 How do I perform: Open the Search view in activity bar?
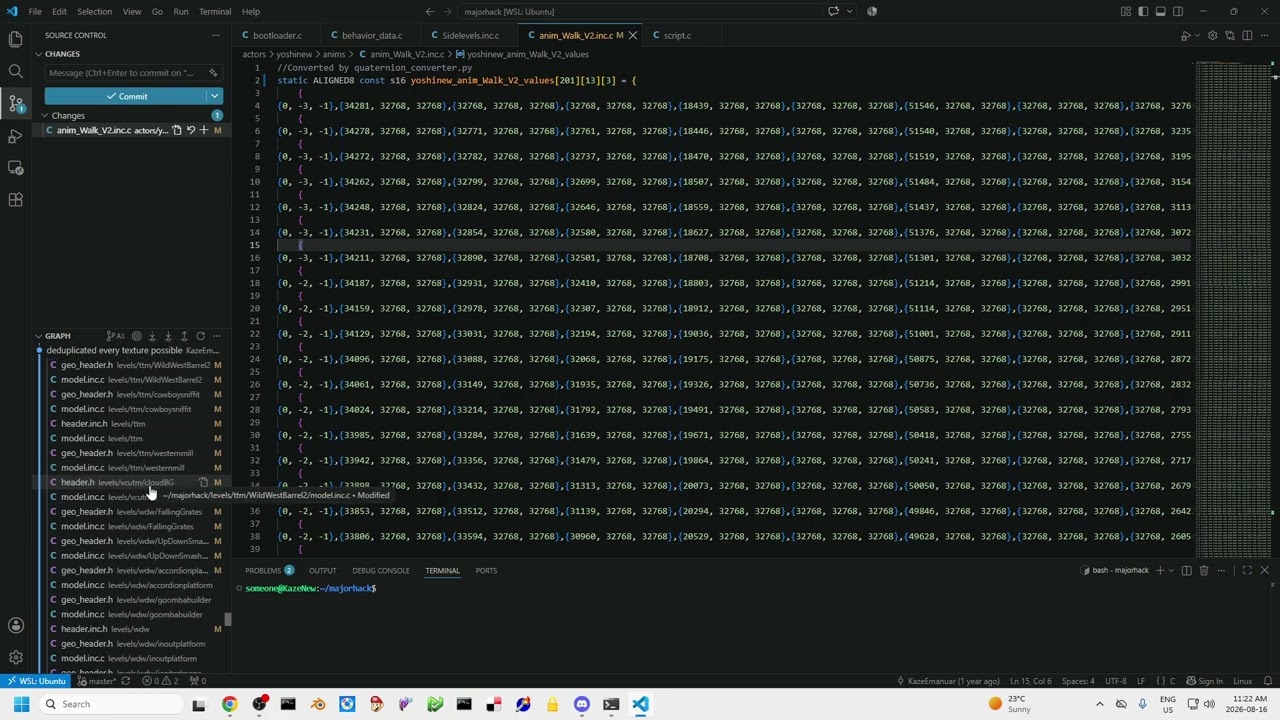click(x=15, y=71)
